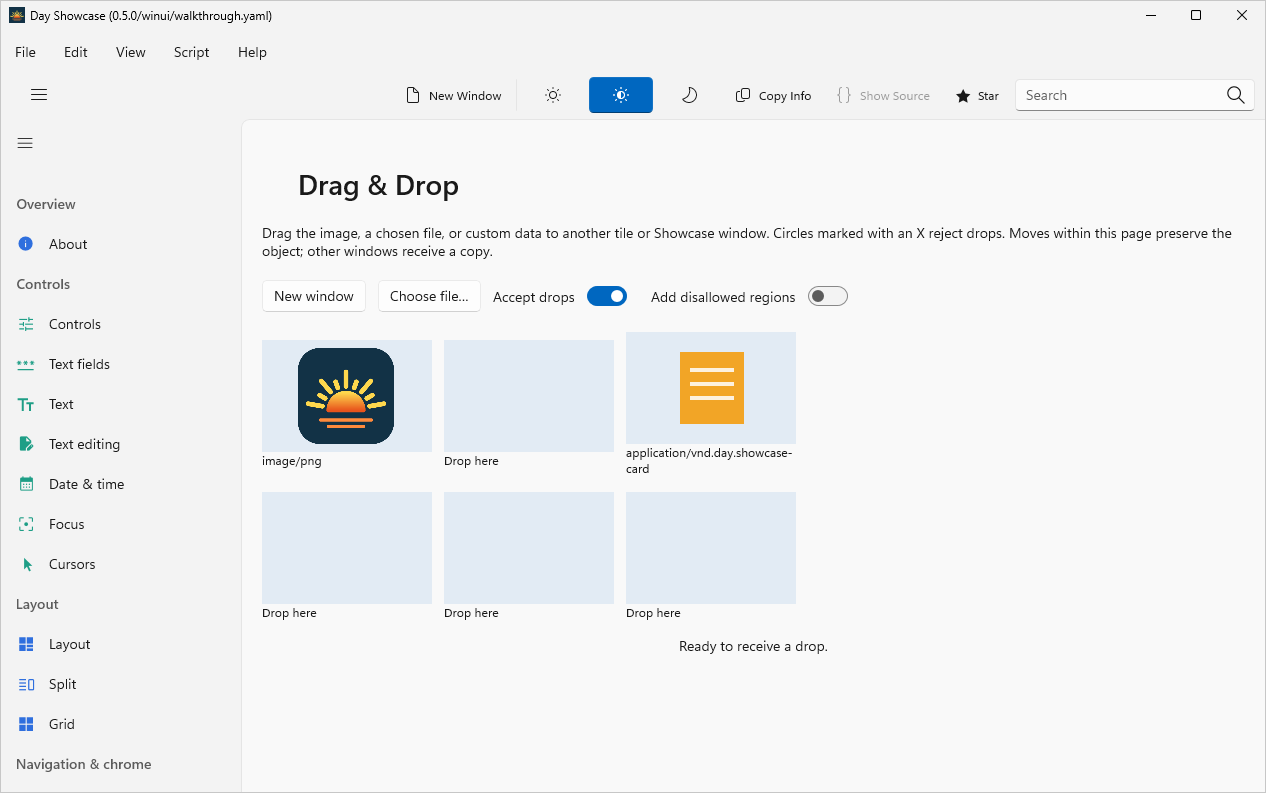Click the 'Drag & Drop' heading

(378, 185)
